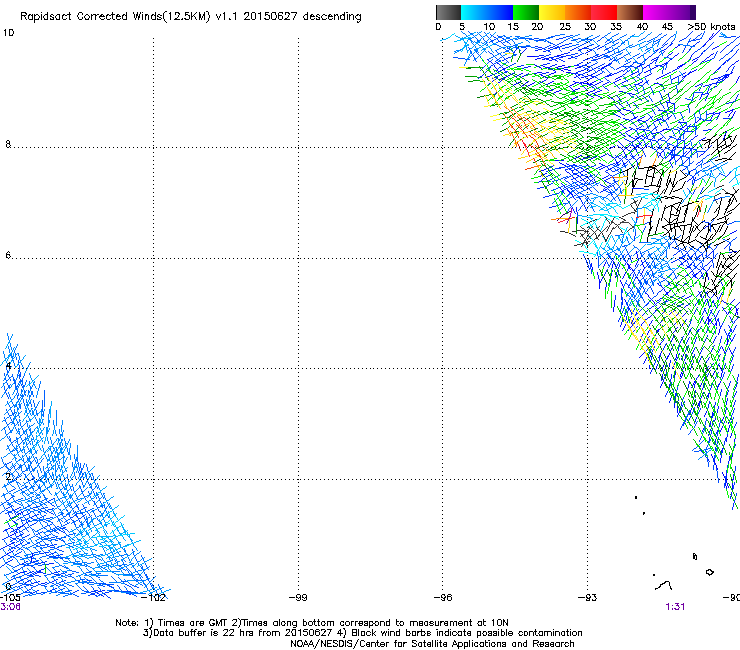
Task: Click the purple '3:08' swath time
Action: [10, 607]
